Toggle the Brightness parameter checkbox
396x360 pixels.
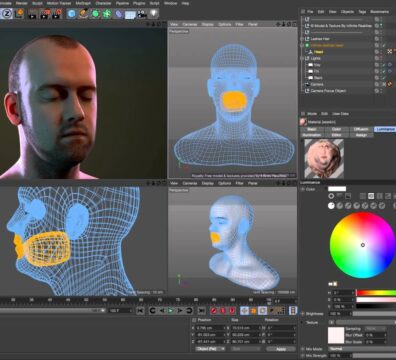coord(303,314)
